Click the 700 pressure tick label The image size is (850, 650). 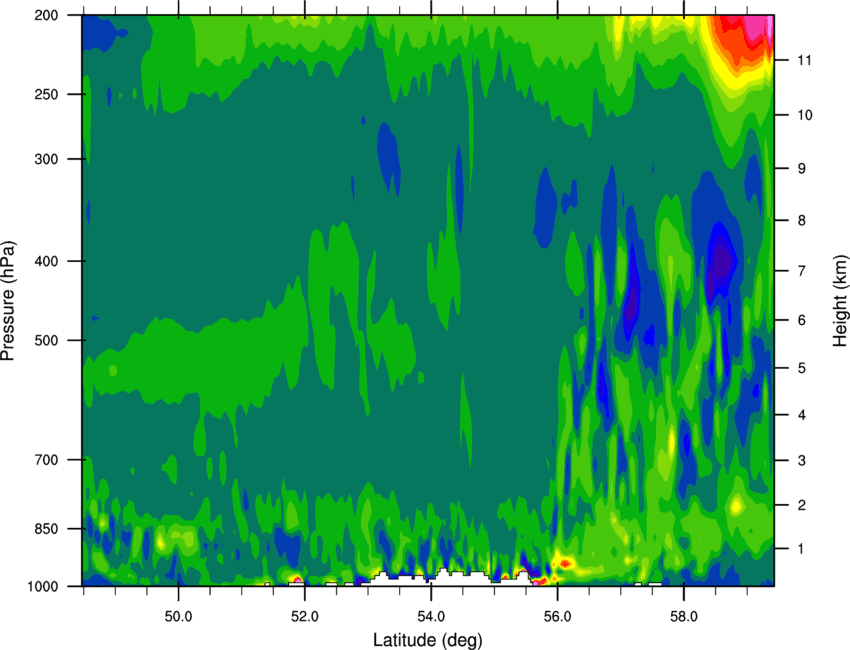pos(46,459)
